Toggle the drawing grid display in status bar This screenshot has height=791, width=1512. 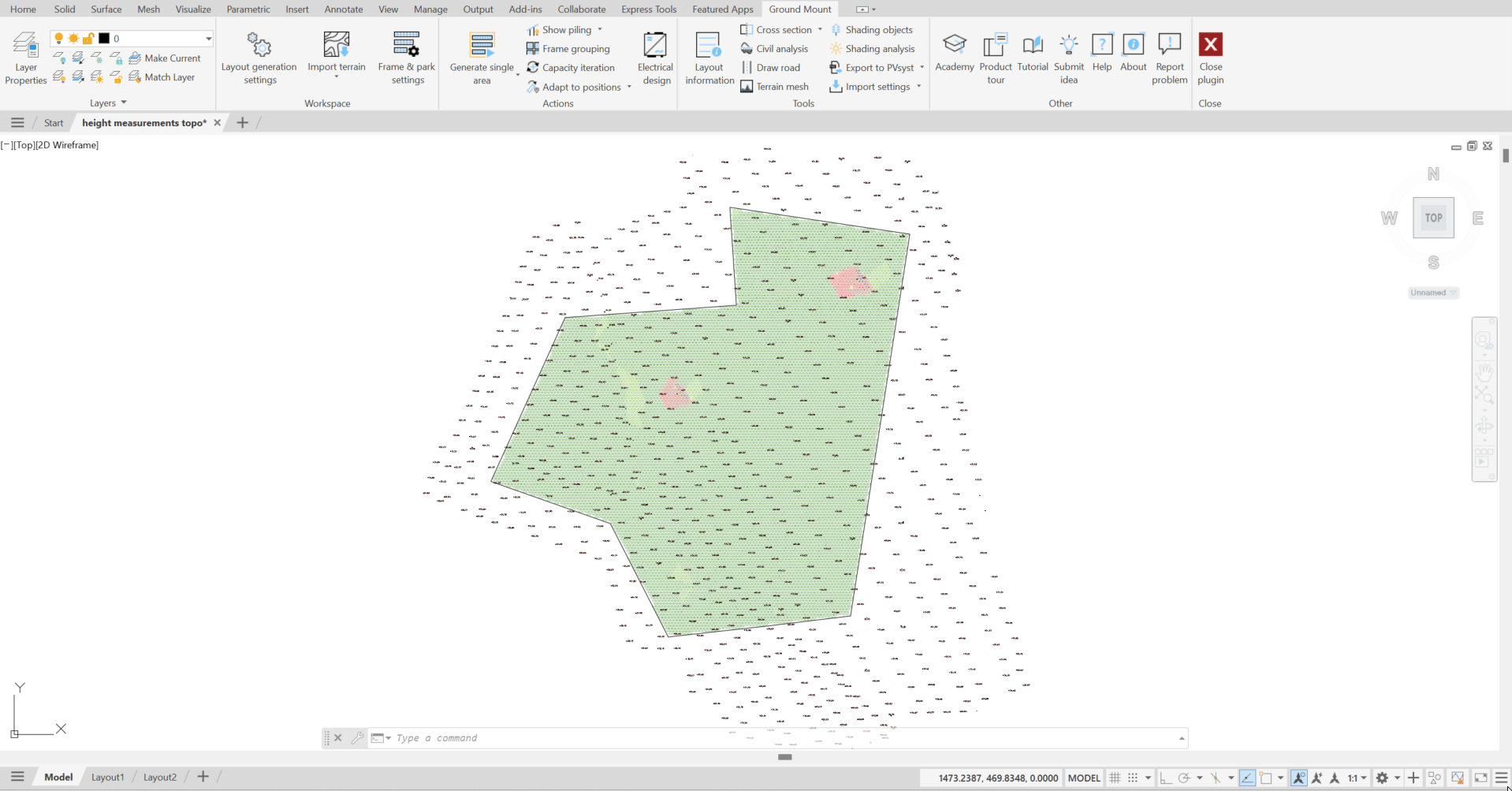coord(1115,778)
